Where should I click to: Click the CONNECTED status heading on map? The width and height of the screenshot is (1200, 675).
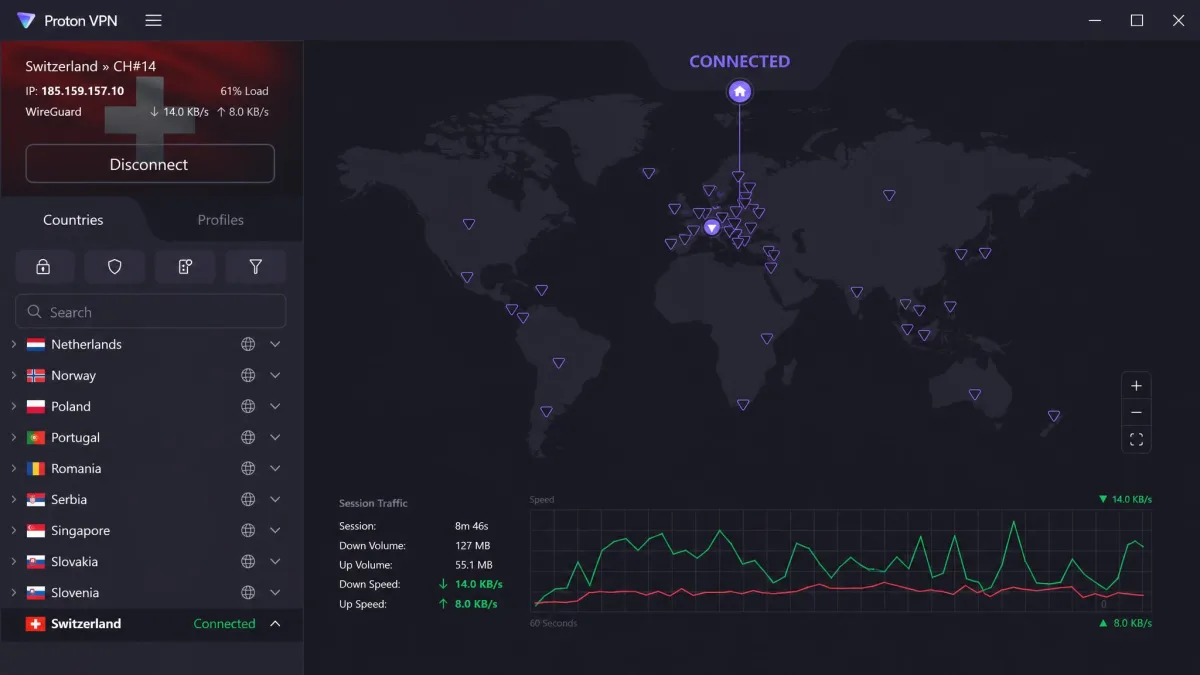coord(740,61)
